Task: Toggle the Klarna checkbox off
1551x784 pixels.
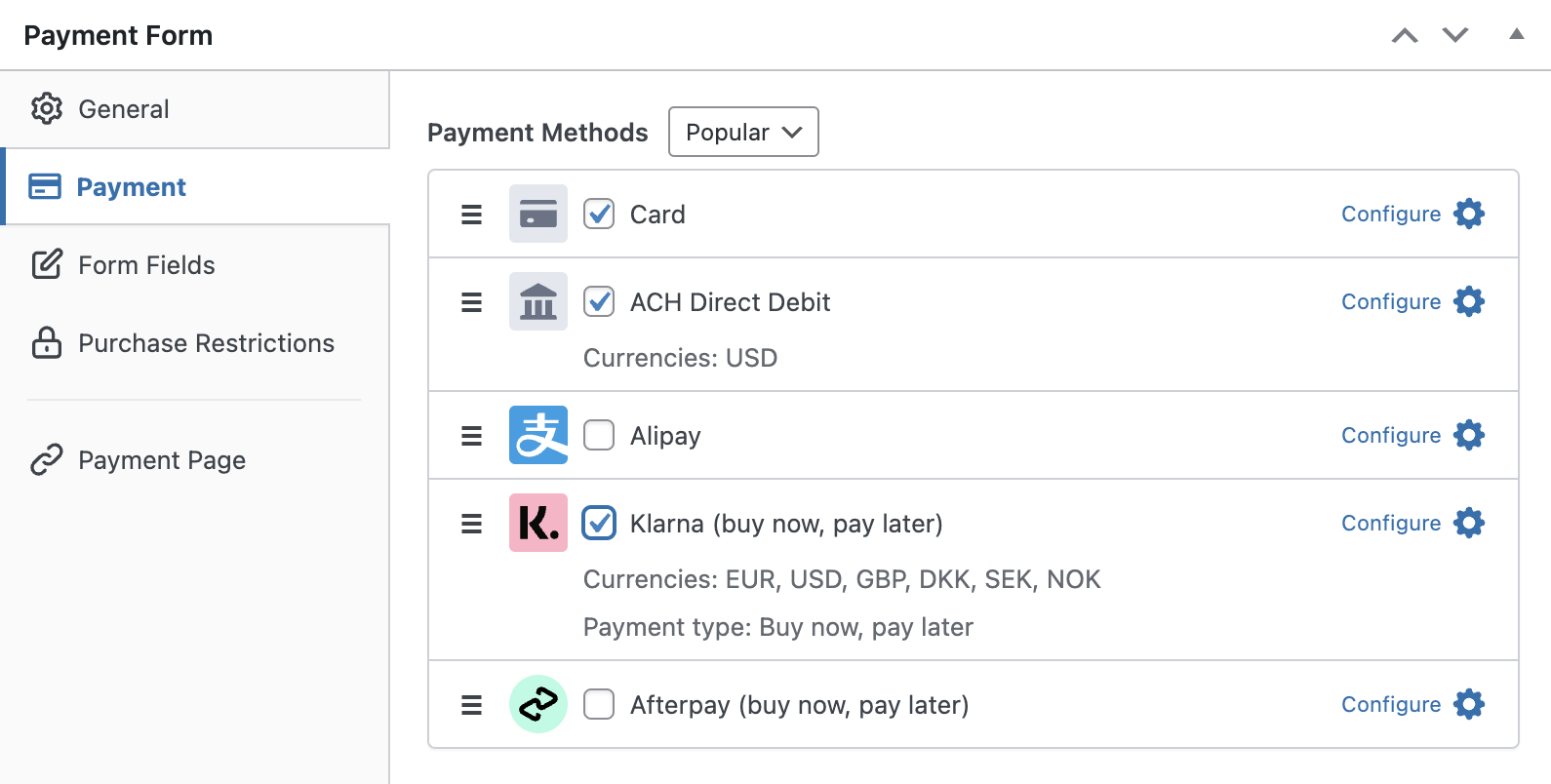Action: 599,523
